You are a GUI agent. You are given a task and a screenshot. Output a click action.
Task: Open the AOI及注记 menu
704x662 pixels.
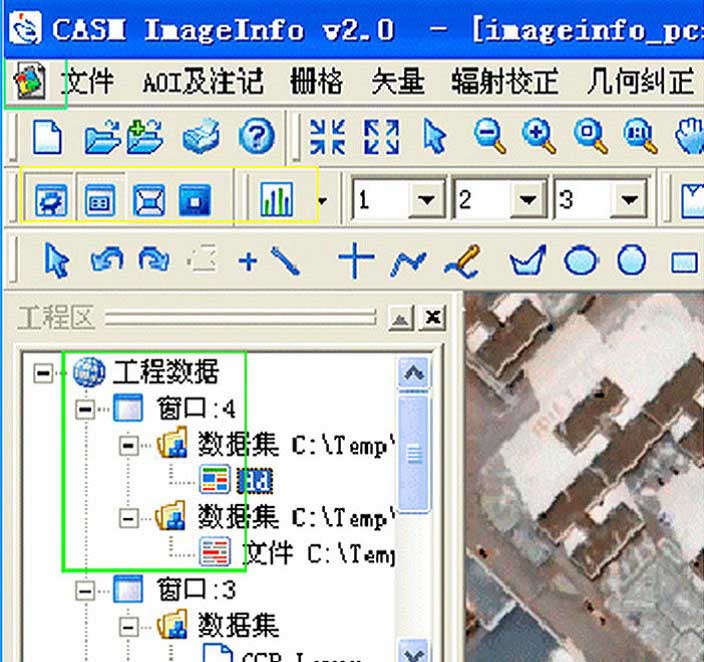click(203, 82)
